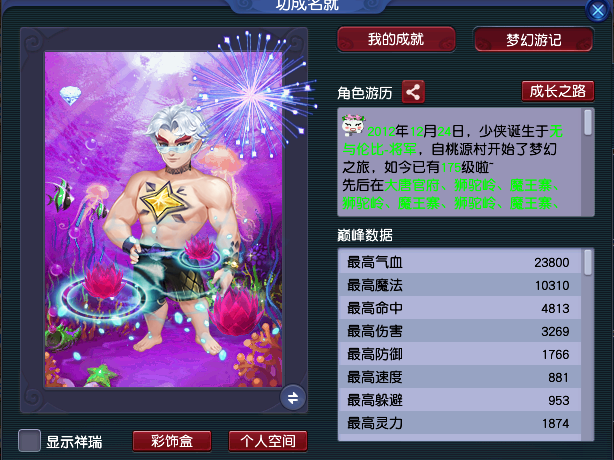Click the 最高速度 stat row

click(x=459, y=377)
